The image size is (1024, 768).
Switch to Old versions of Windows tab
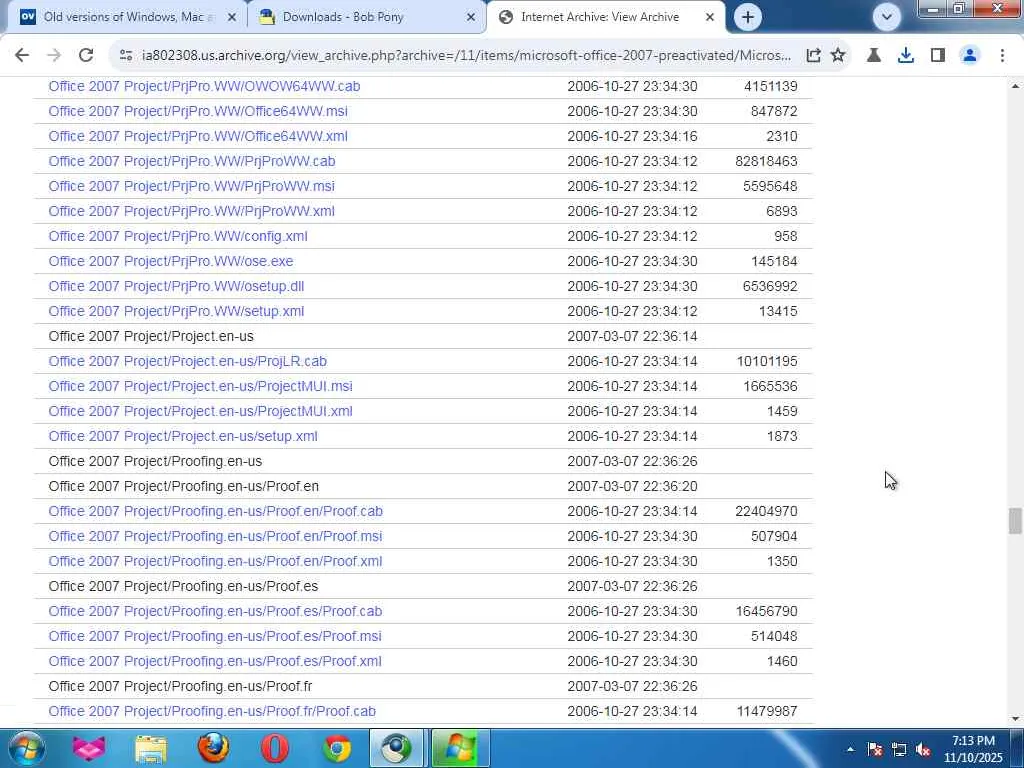[127, 17]
